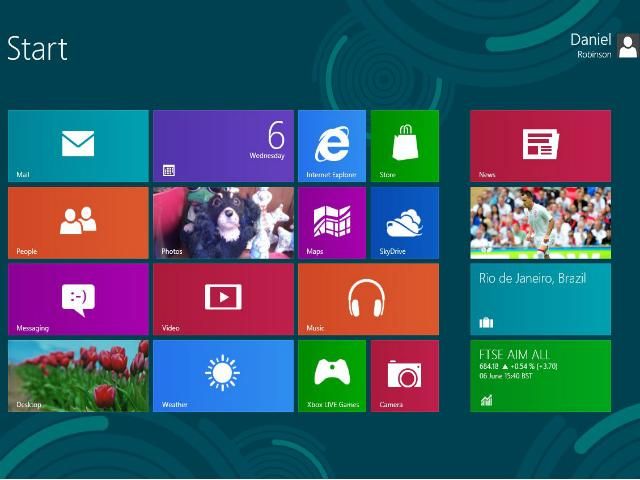Viewport: 640px width, 480px height.
Task: Open the Video tile
Action: (223, 299)
